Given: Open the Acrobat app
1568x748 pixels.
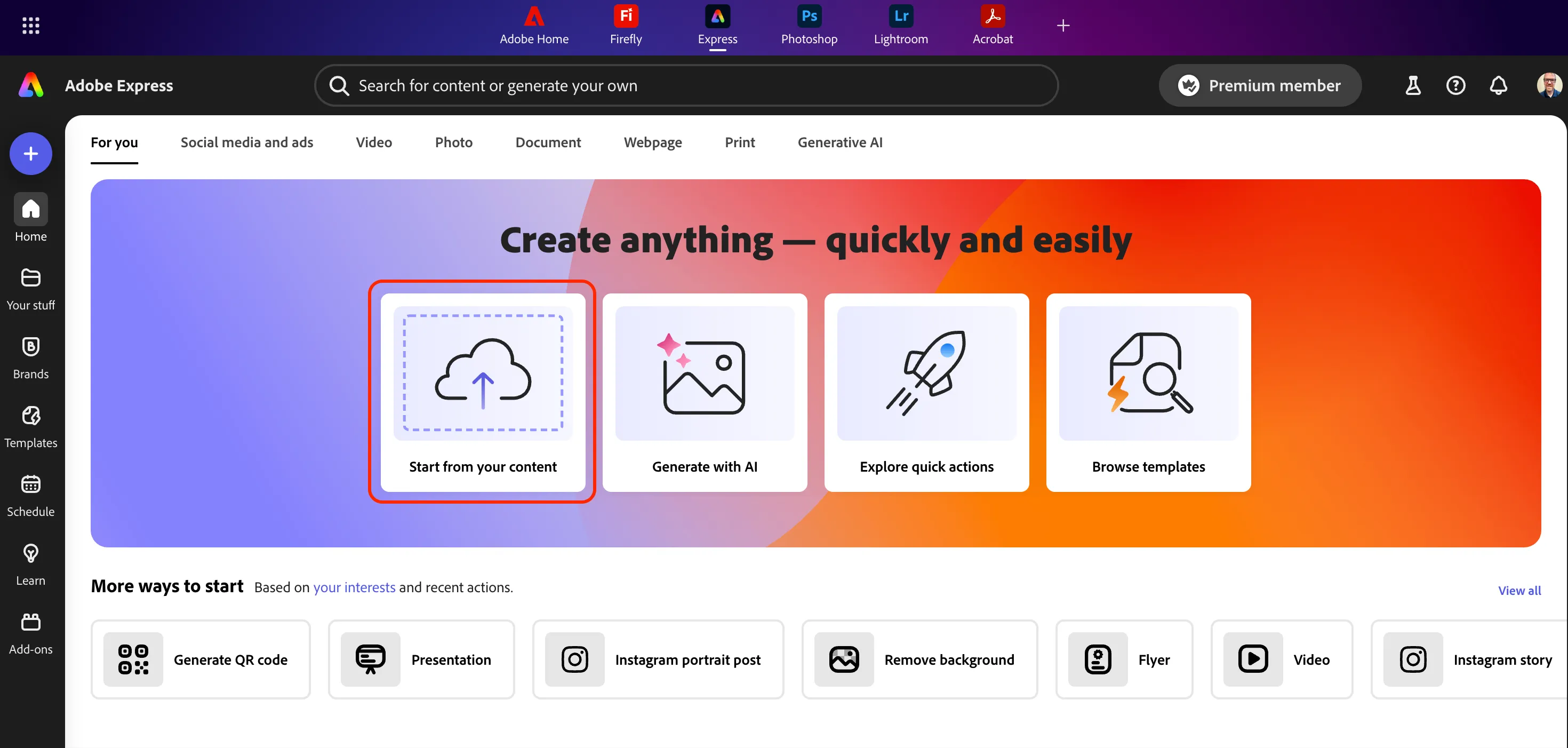Looking at the screenshot, I should coord(992,26).
